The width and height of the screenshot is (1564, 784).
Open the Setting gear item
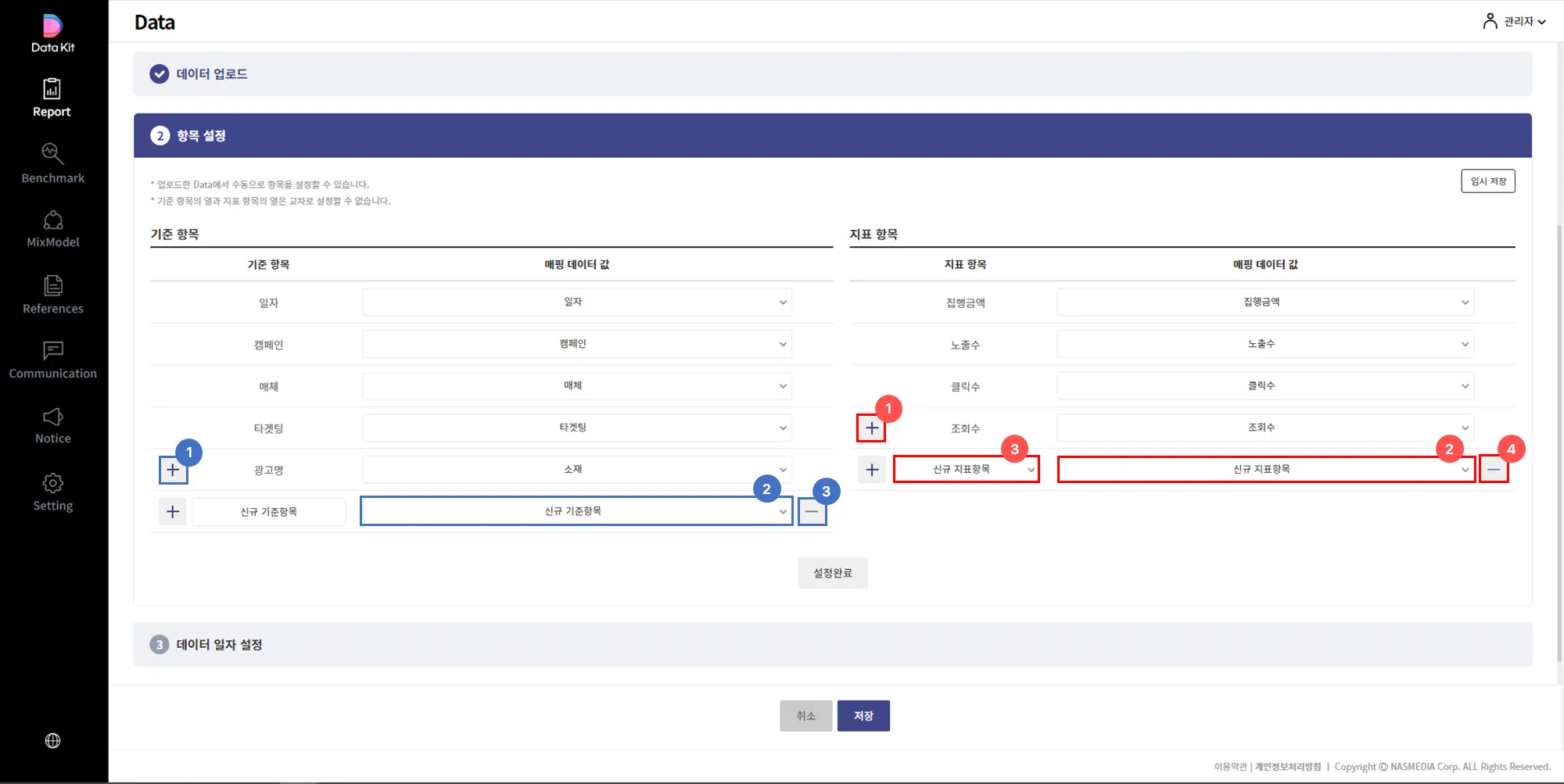point(52,492)
